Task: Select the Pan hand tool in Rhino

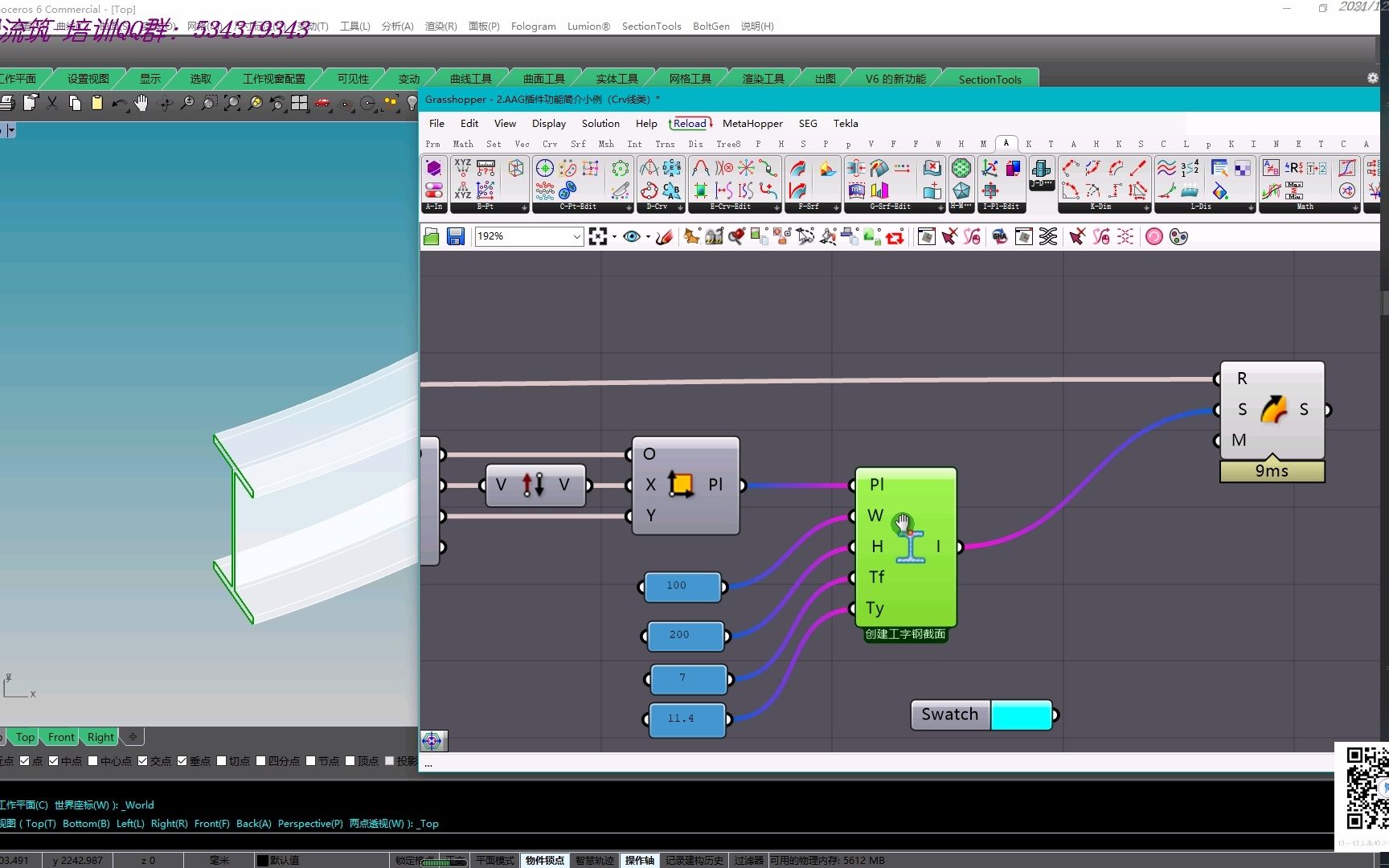Action: 141,103
